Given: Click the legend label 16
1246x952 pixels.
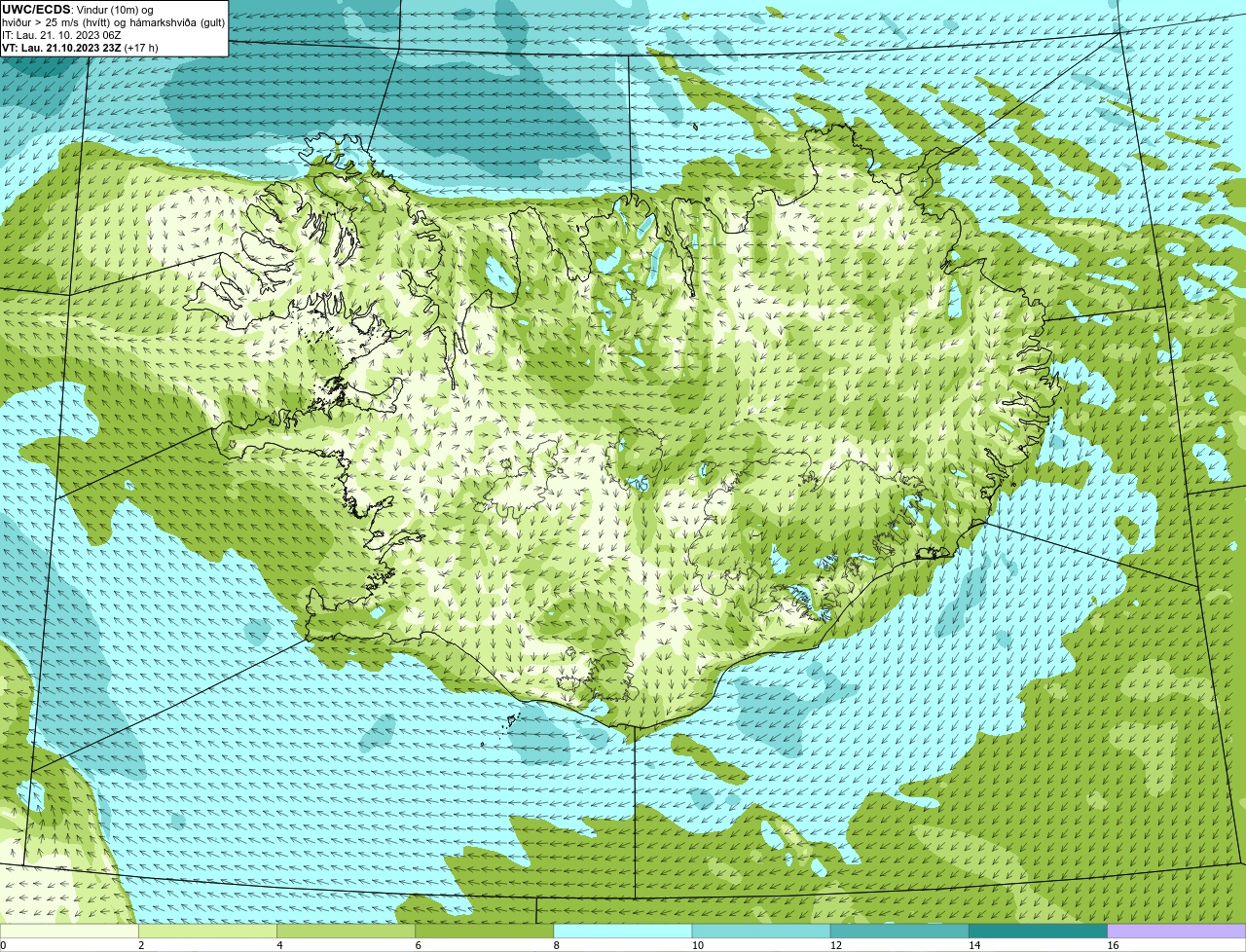Looking at the screenshot, I should tap(1113, 945).
